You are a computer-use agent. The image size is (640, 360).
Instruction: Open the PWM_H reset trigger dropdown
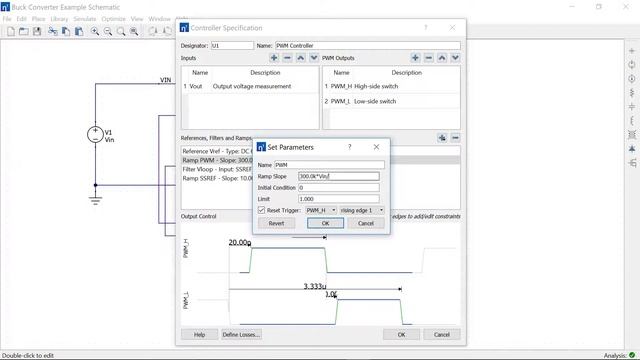321,210
